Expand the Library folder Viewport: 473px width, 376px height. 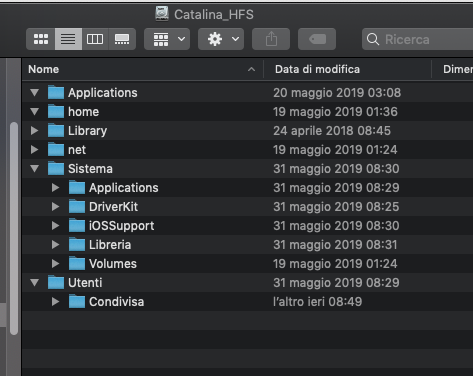pyautogui.click(x=34, y=130)
